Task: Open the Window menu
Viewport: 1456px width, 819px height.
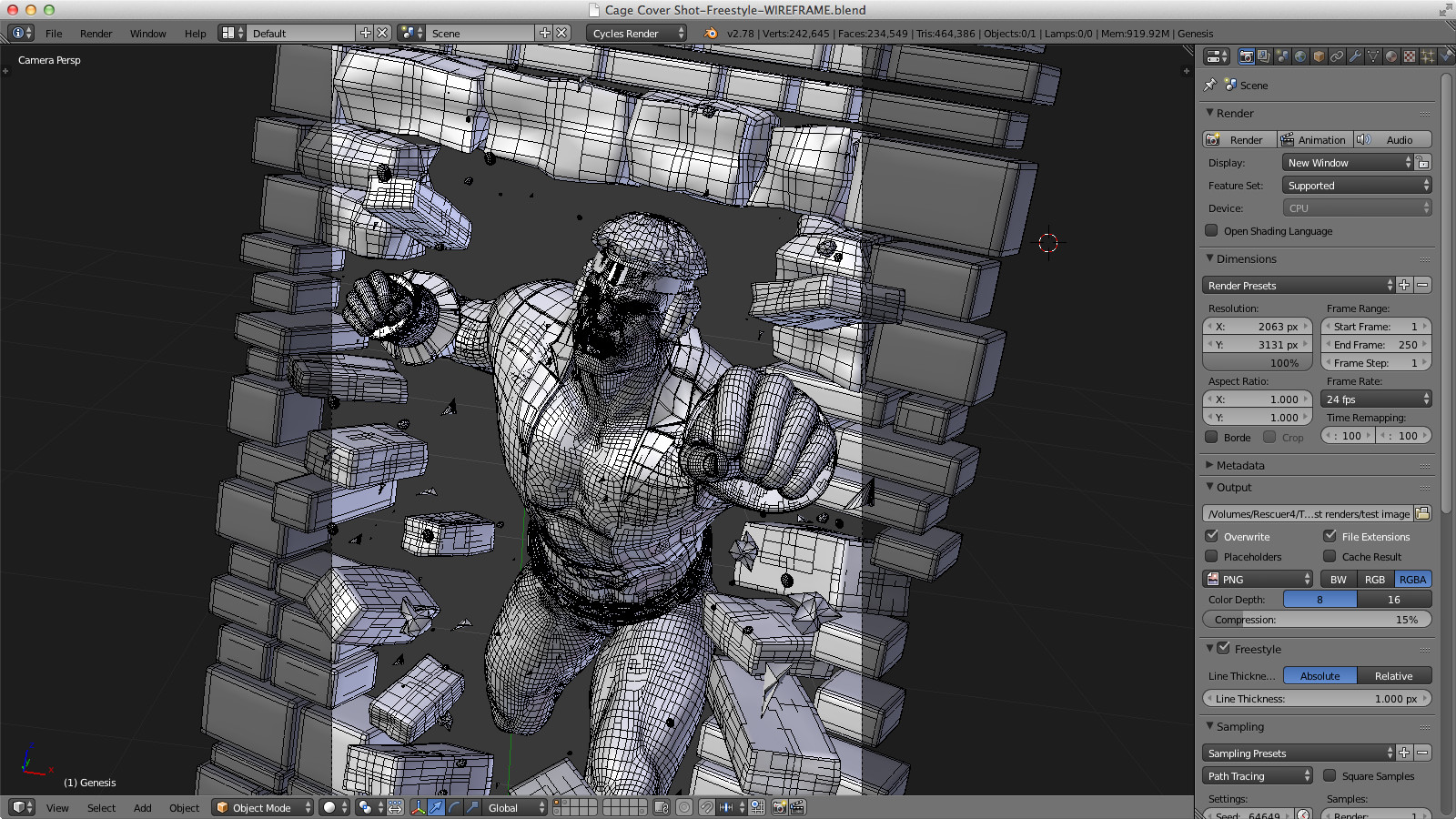Action: click(x=147, y=33)
